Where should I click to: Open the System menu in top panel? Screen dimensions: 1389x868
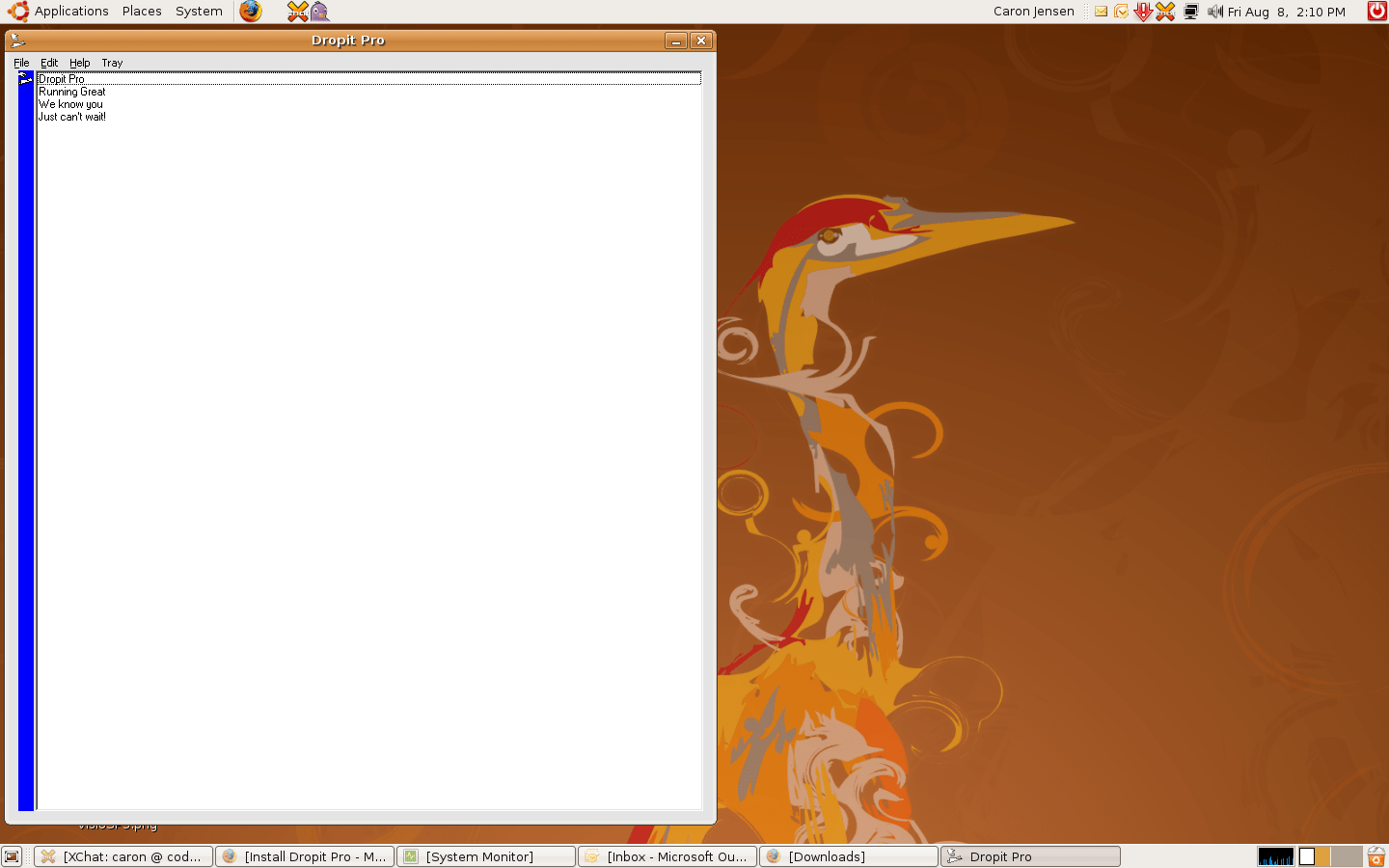pyautogui.click(x=199, y=12)
